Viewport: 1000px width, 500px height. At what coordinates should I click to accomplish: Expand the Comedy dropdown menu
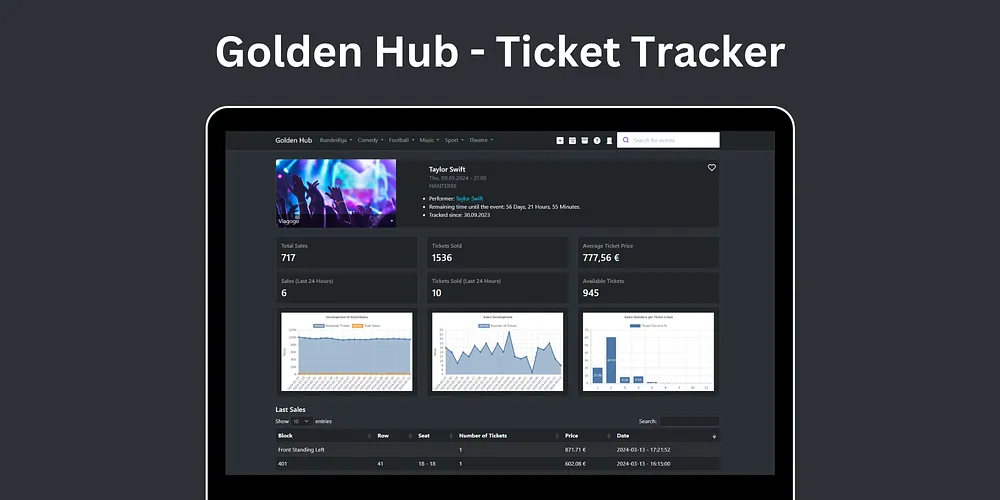point(371,140)
